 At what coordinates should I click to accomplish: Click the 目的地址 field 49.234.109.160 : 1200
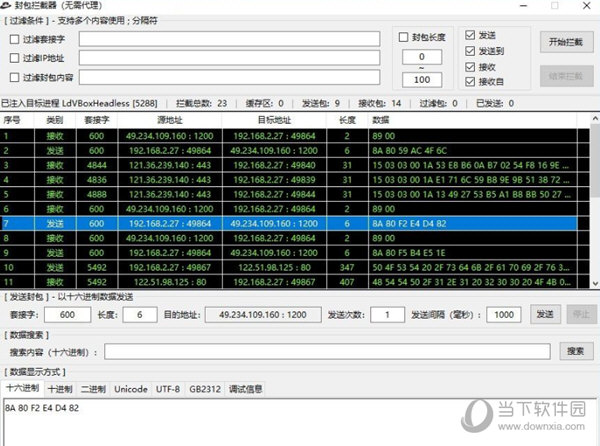[263, 314]
